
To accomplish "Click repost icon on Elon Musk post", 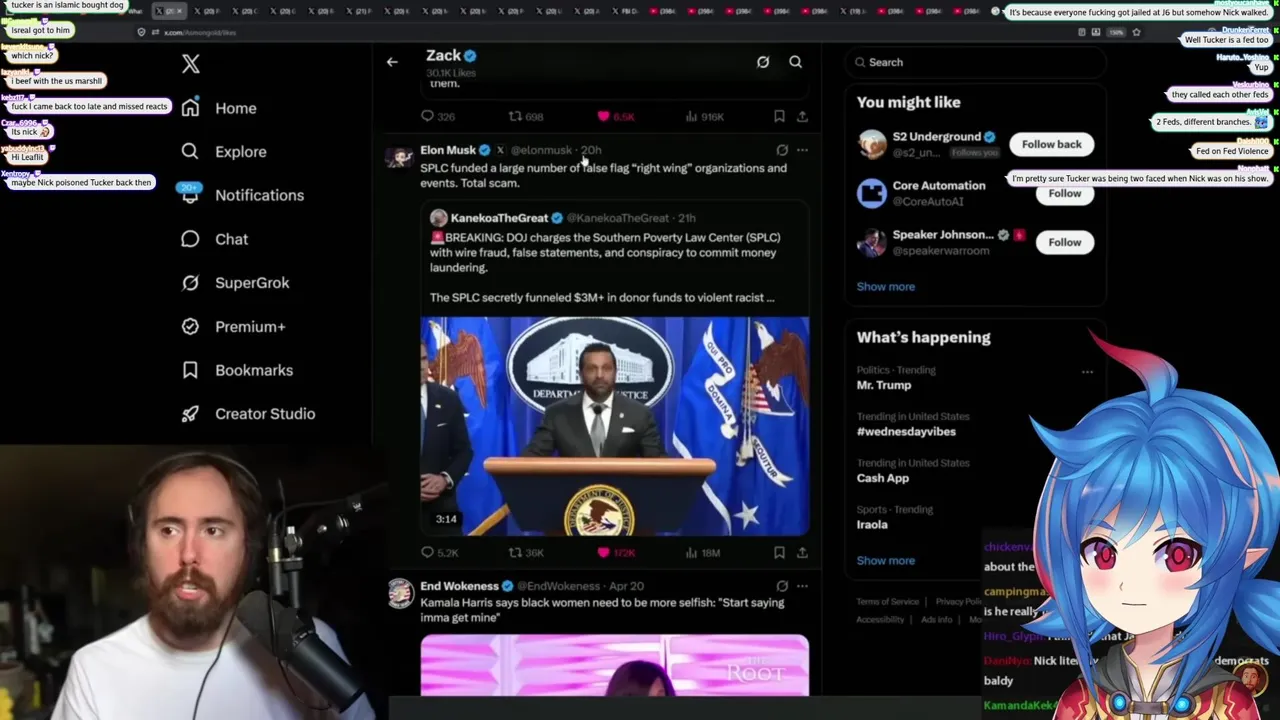I will 515,552.
